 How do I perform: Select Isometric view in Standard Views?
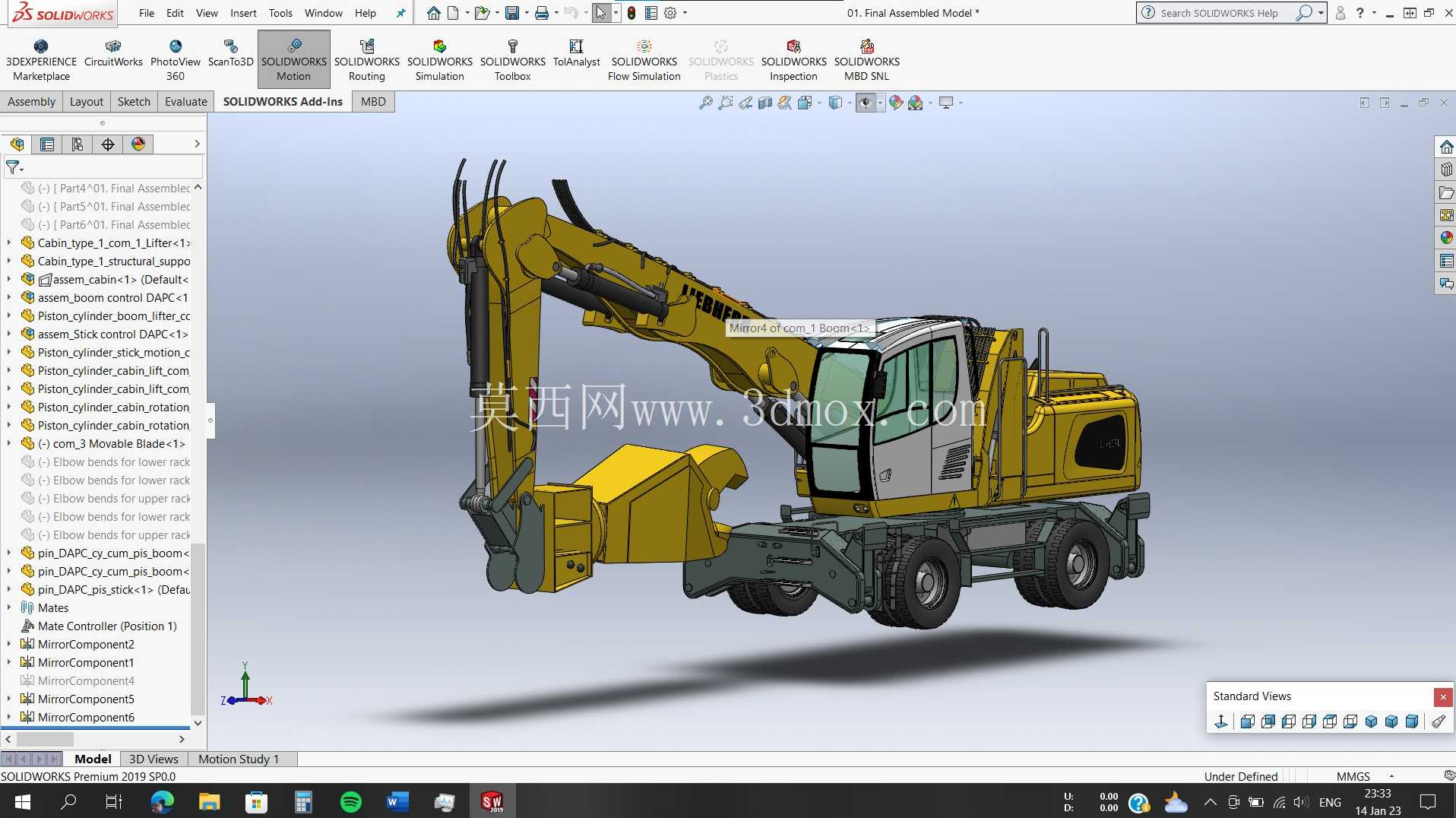[1371, 721]
